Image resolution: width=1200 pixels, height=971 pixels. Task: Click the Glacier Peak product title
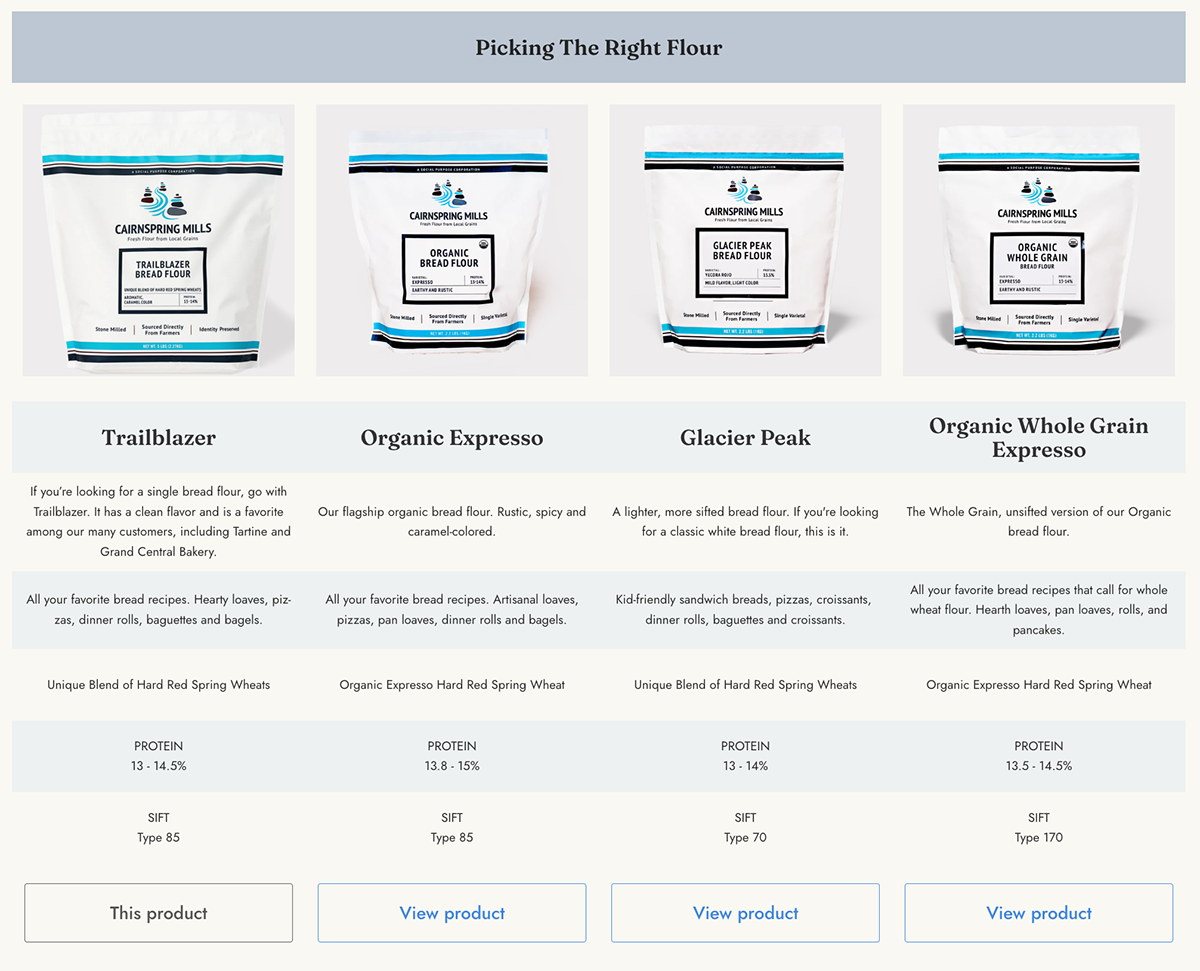click(745, 438)
